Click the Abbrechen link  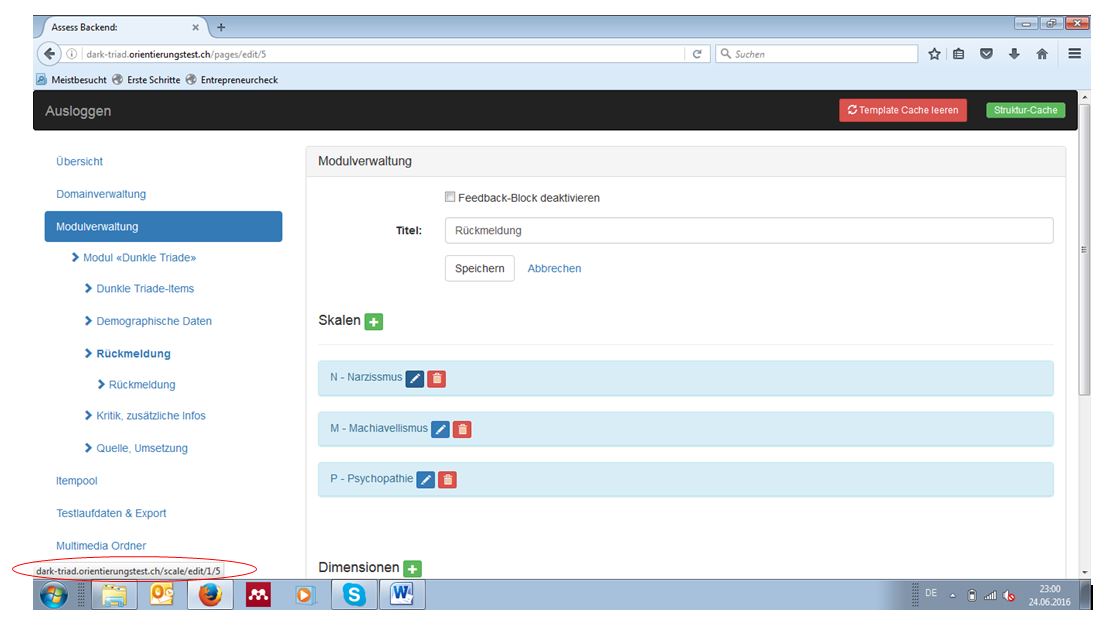pyautogui.click(x=554, y=268)
